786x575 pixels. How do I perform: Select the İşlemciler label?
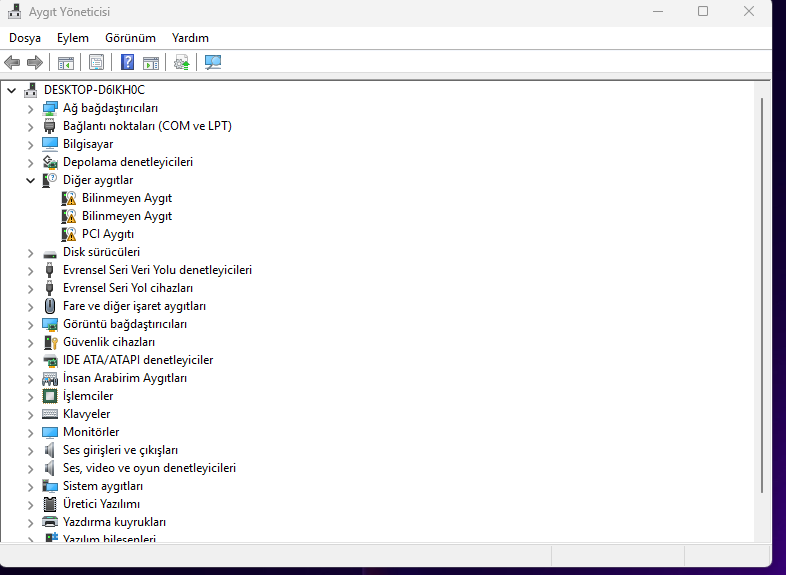tap(88, 396)
